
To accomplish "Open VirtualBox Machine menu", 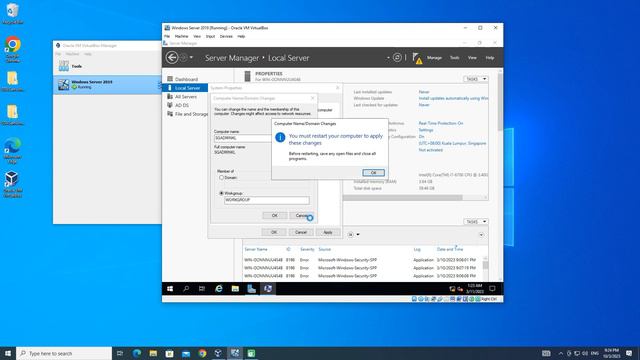I will point(181,36).
